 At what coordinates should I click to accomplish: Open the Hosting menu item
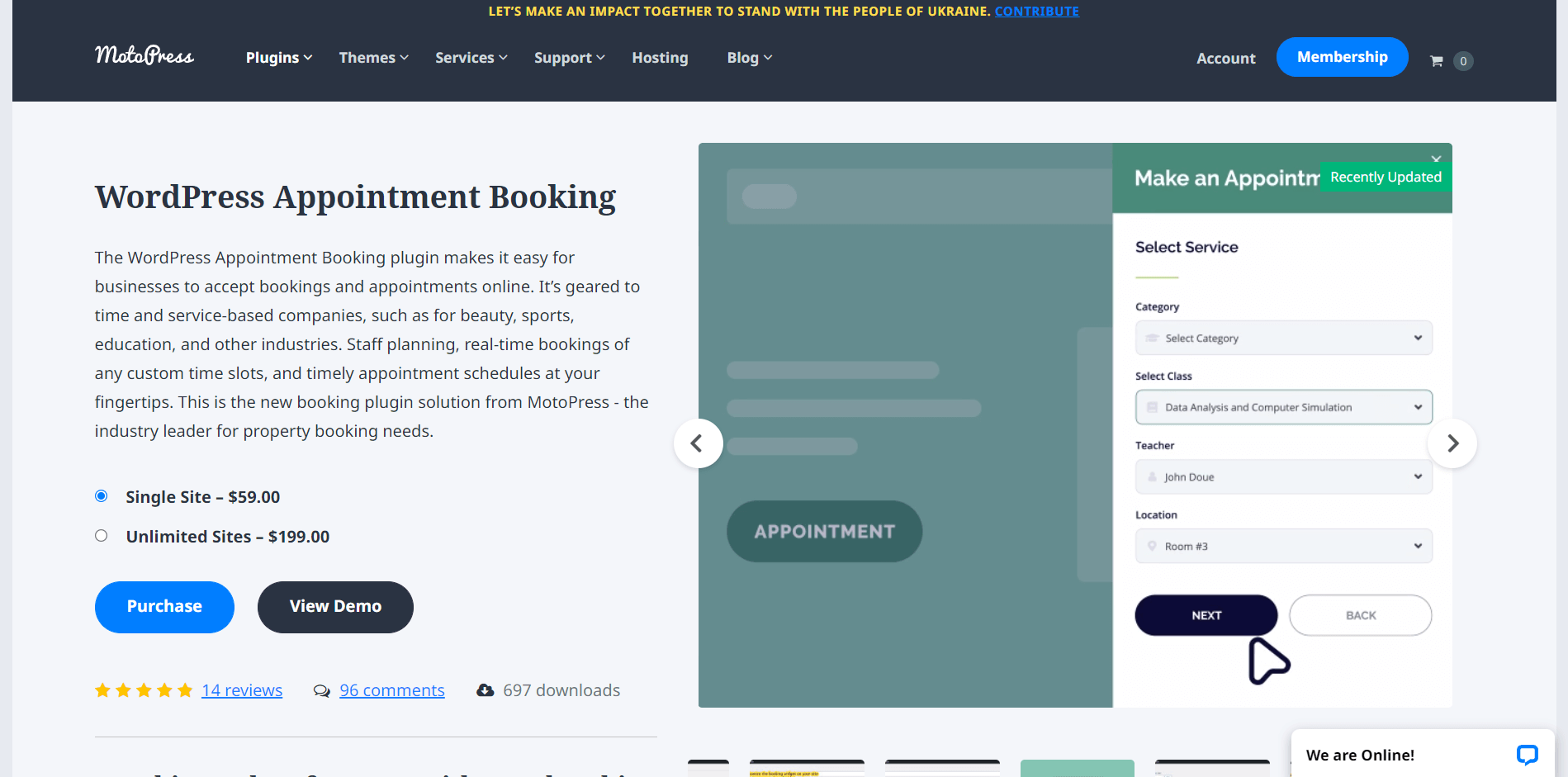(660, 58)
